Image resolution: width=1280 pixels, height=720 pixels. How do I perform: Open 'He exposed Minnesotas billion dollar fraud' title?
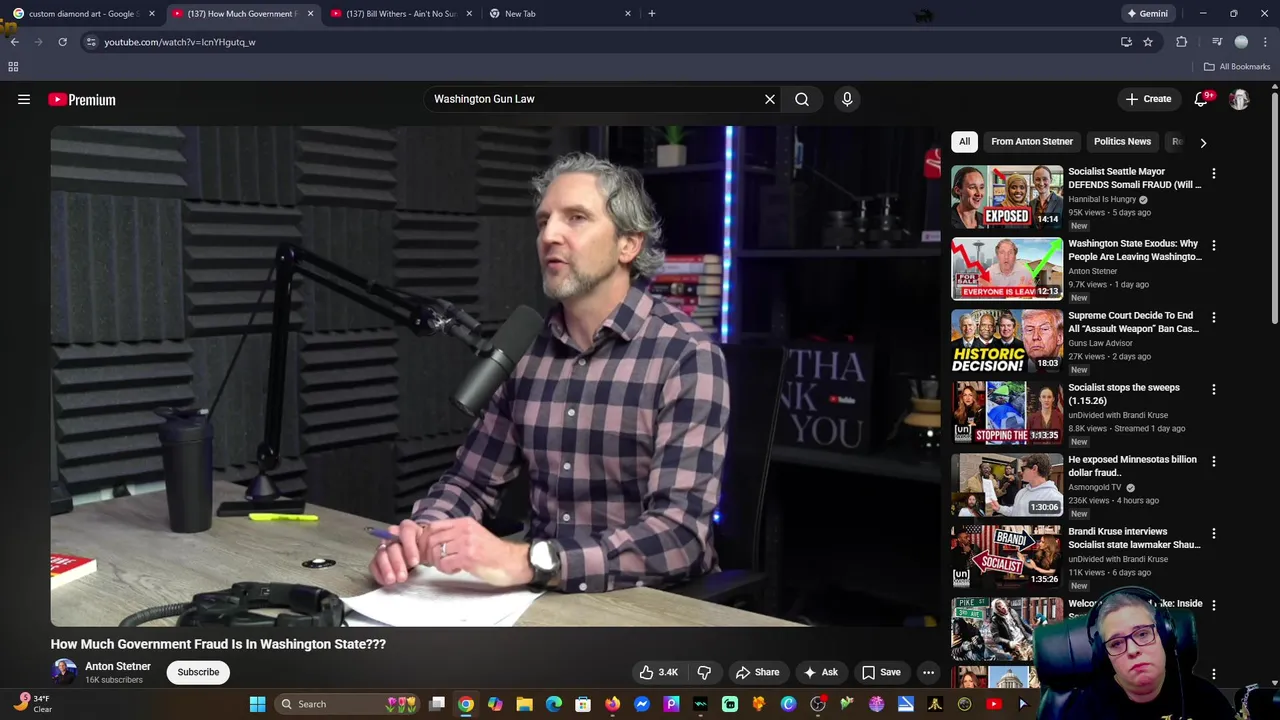1132,466
